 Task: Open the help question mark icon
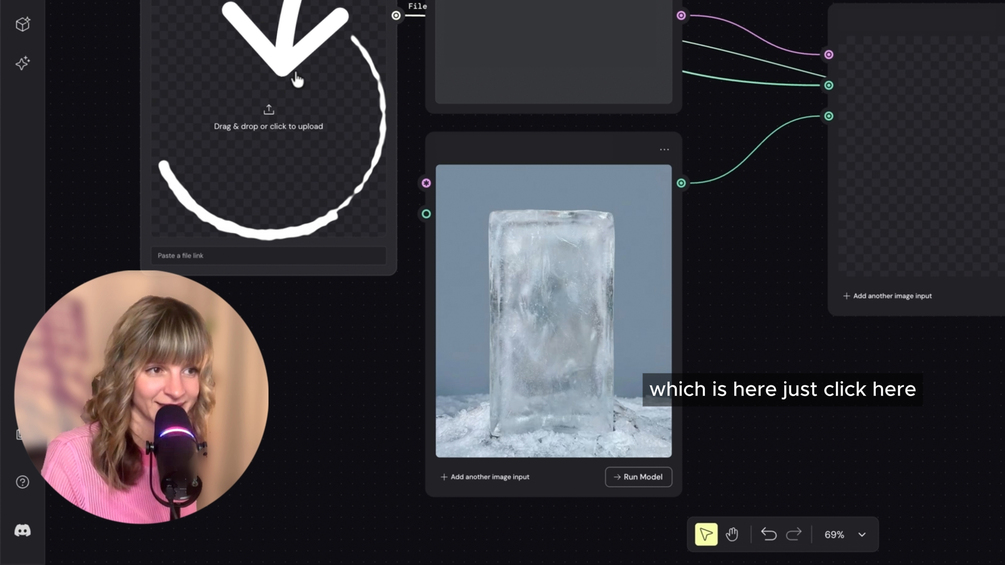click(22, 482)
